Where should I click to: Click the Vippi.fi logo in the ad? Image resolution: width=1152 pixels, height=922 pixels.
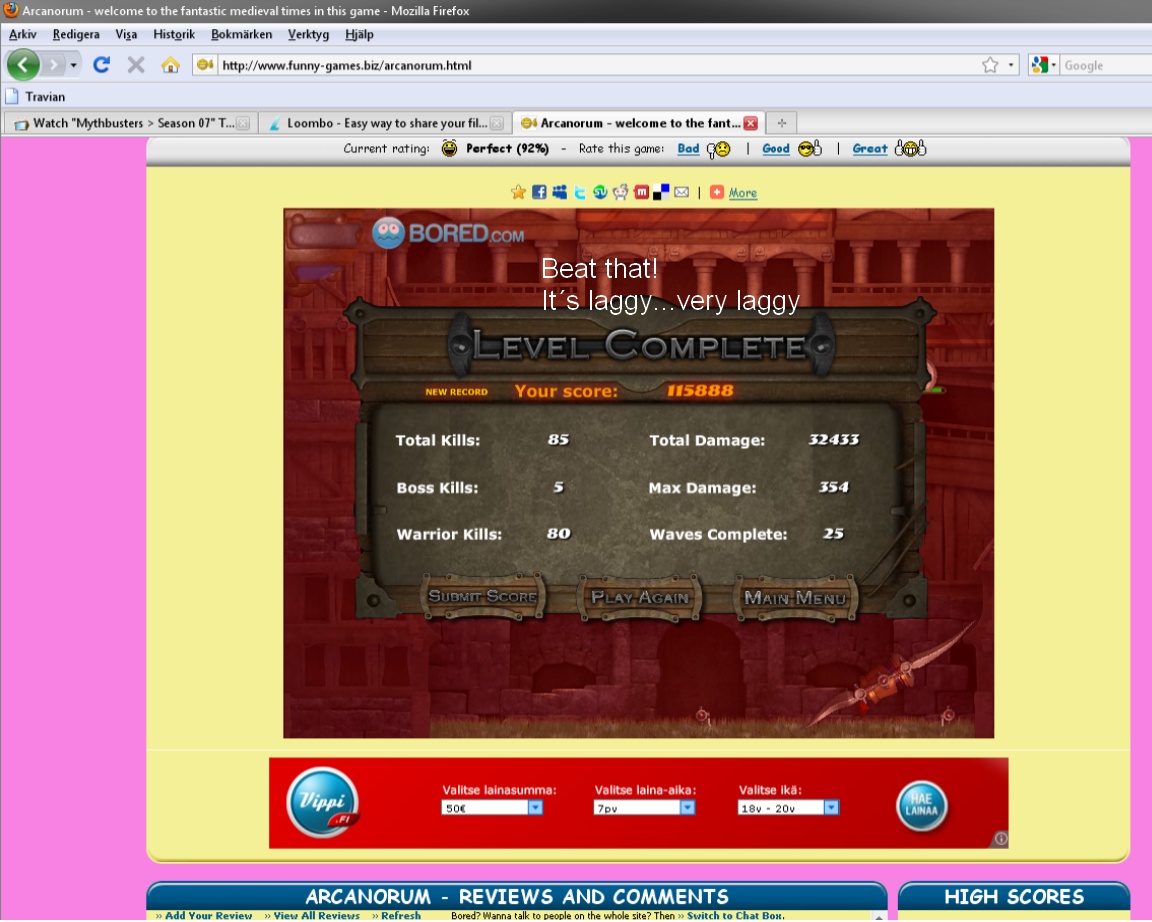pos(323,803)
